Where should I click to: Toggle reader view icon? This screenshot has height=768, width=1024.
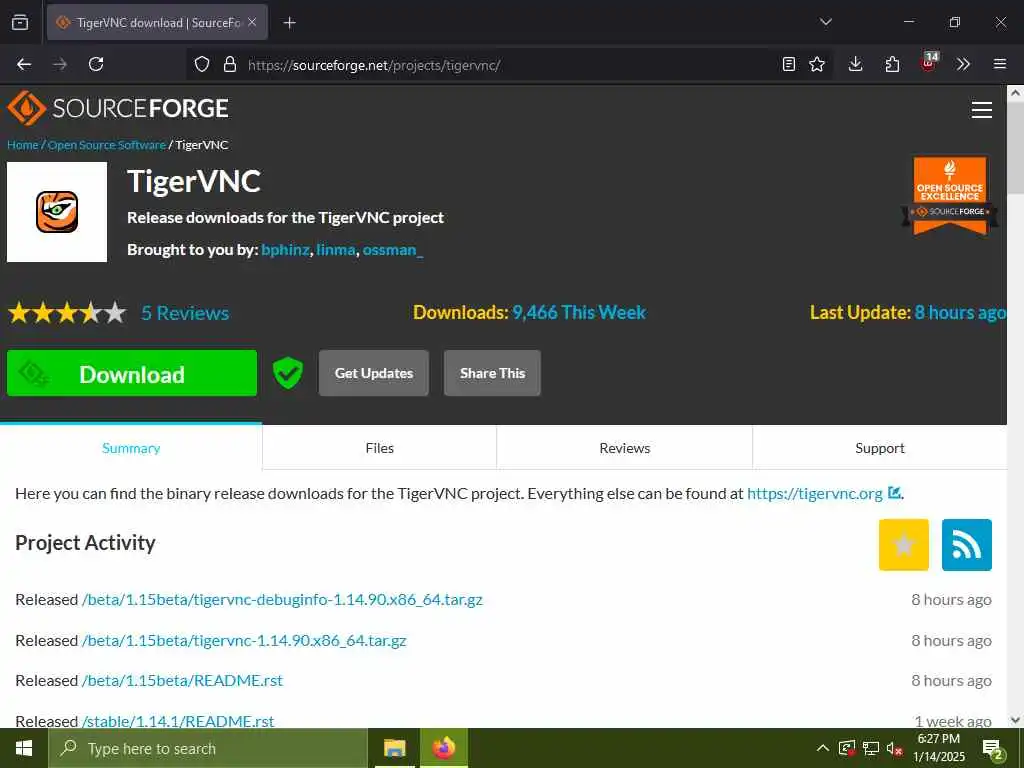pyautogui.click(x=789, y=64)
